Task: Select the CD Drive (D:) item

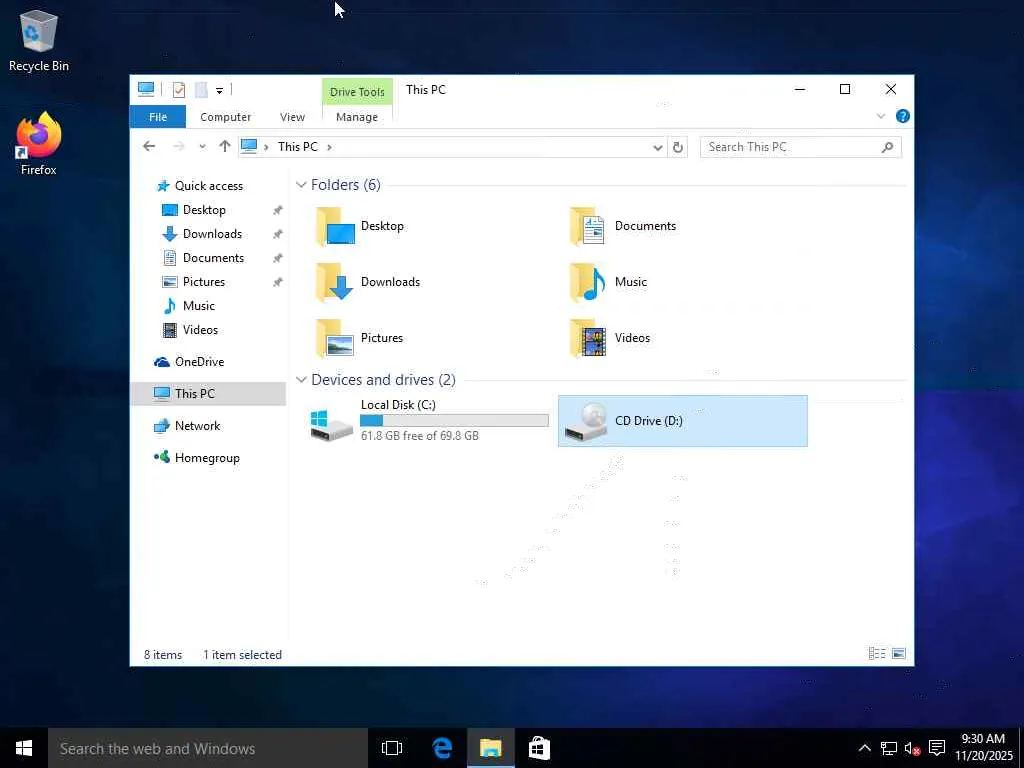Action: point(682,421)
